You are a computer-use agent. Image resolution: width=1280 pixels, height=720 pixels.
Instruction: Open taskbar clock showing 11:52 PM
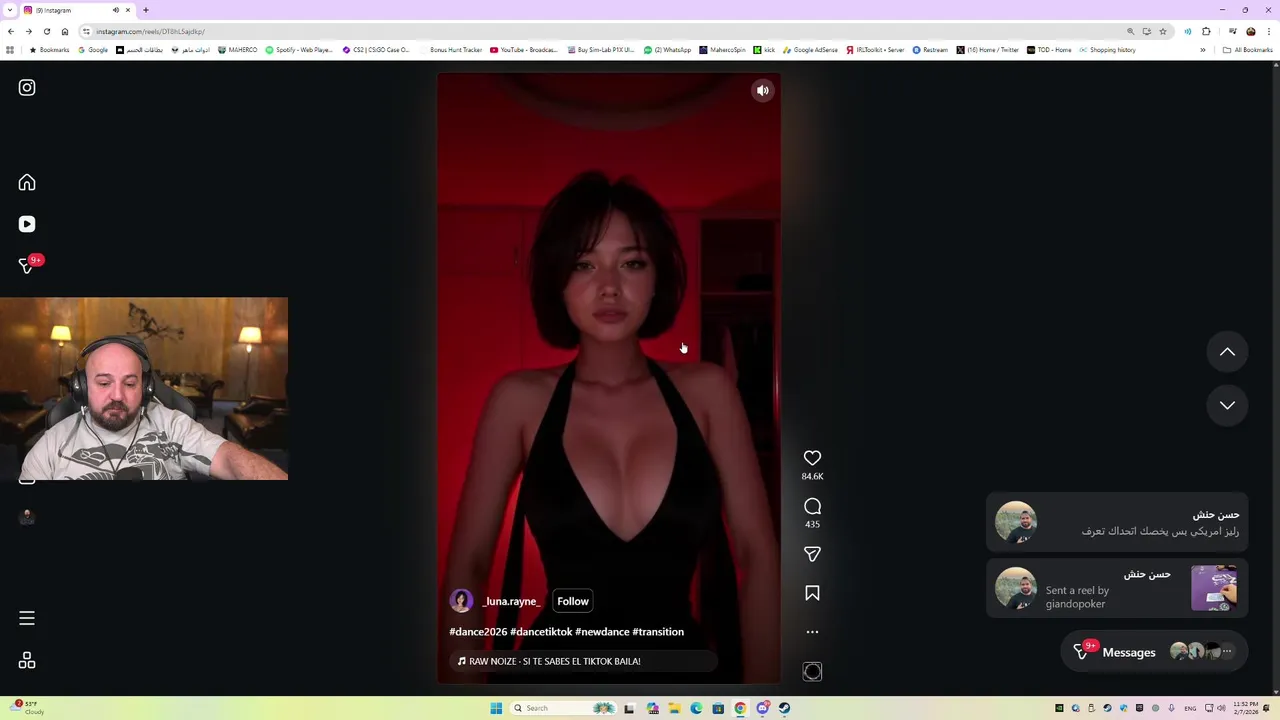point(1246,708)
